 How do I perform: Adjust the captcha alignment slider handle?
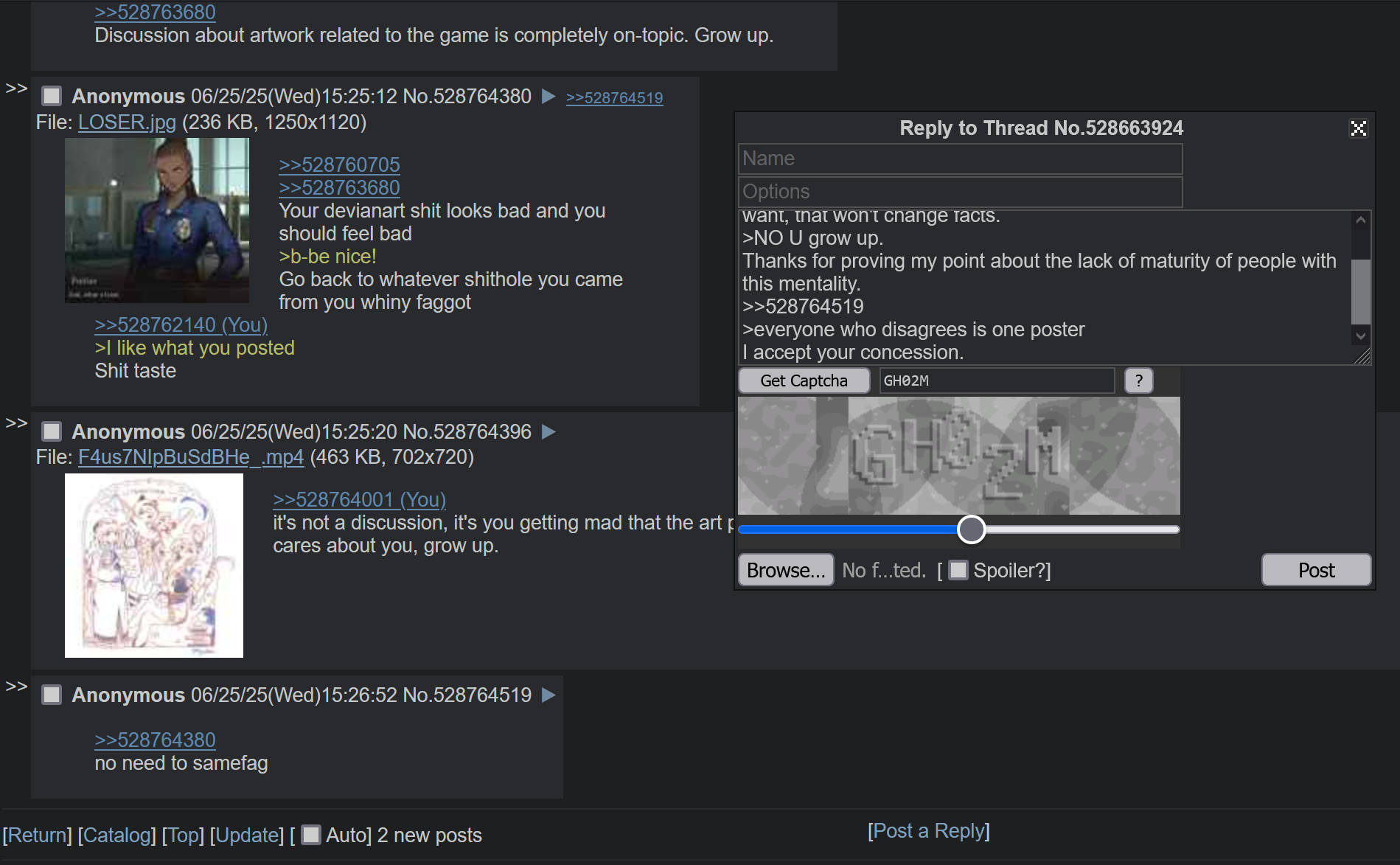click(x=971, y=529)
